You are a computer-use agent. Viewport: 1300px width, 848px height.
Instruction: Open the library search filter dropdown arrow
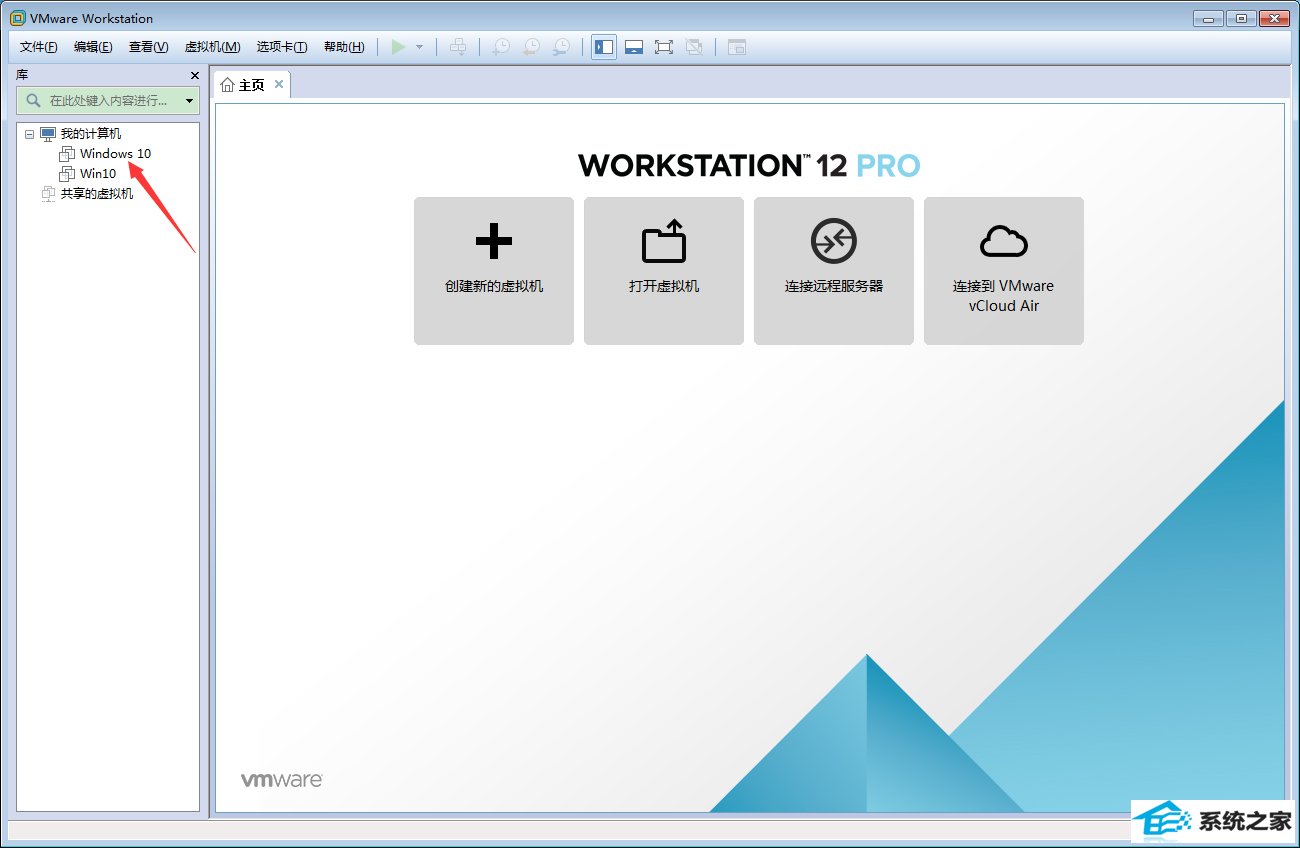pos(190,101)
